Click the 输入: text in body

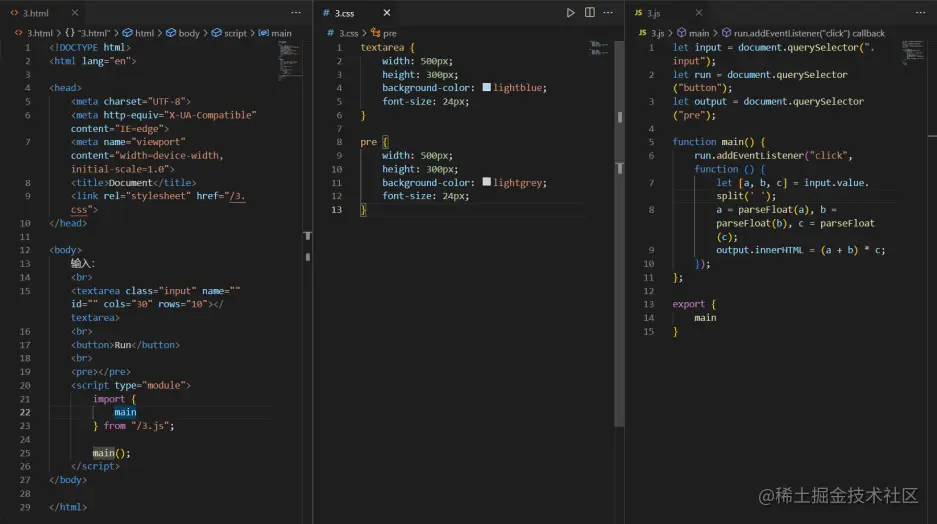point(82,263)
